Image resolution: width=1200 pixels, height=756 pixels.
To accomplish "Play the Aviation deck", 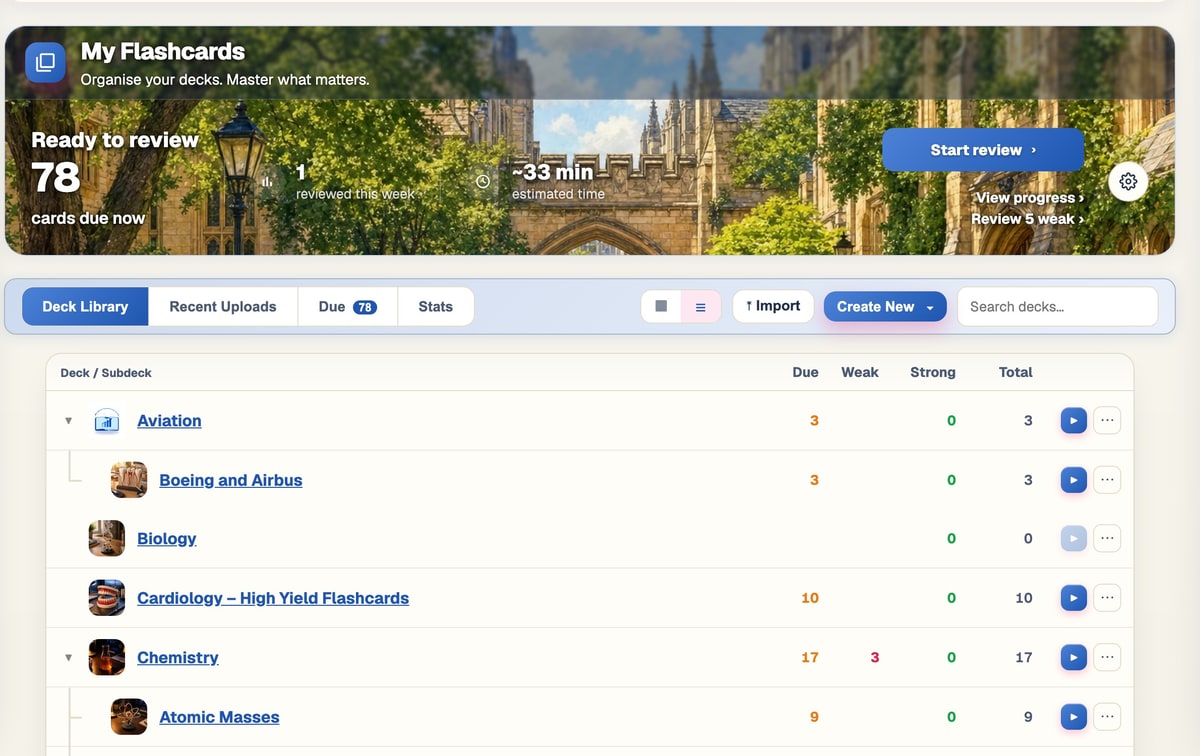I will click(x=1073, y=421).
